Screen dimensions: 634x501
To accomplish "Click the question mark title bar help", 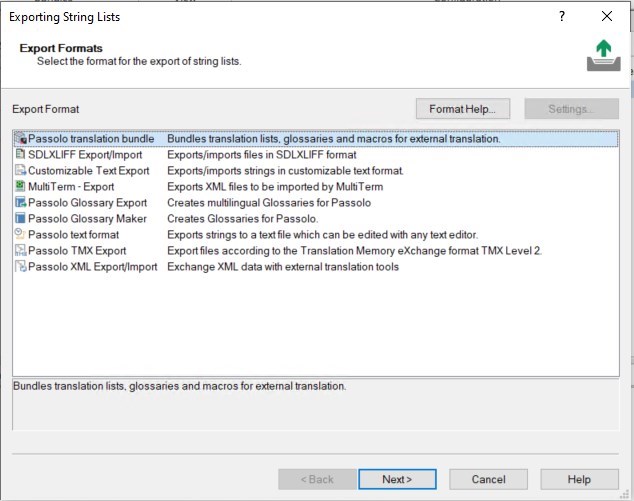I will pos(562,17).
